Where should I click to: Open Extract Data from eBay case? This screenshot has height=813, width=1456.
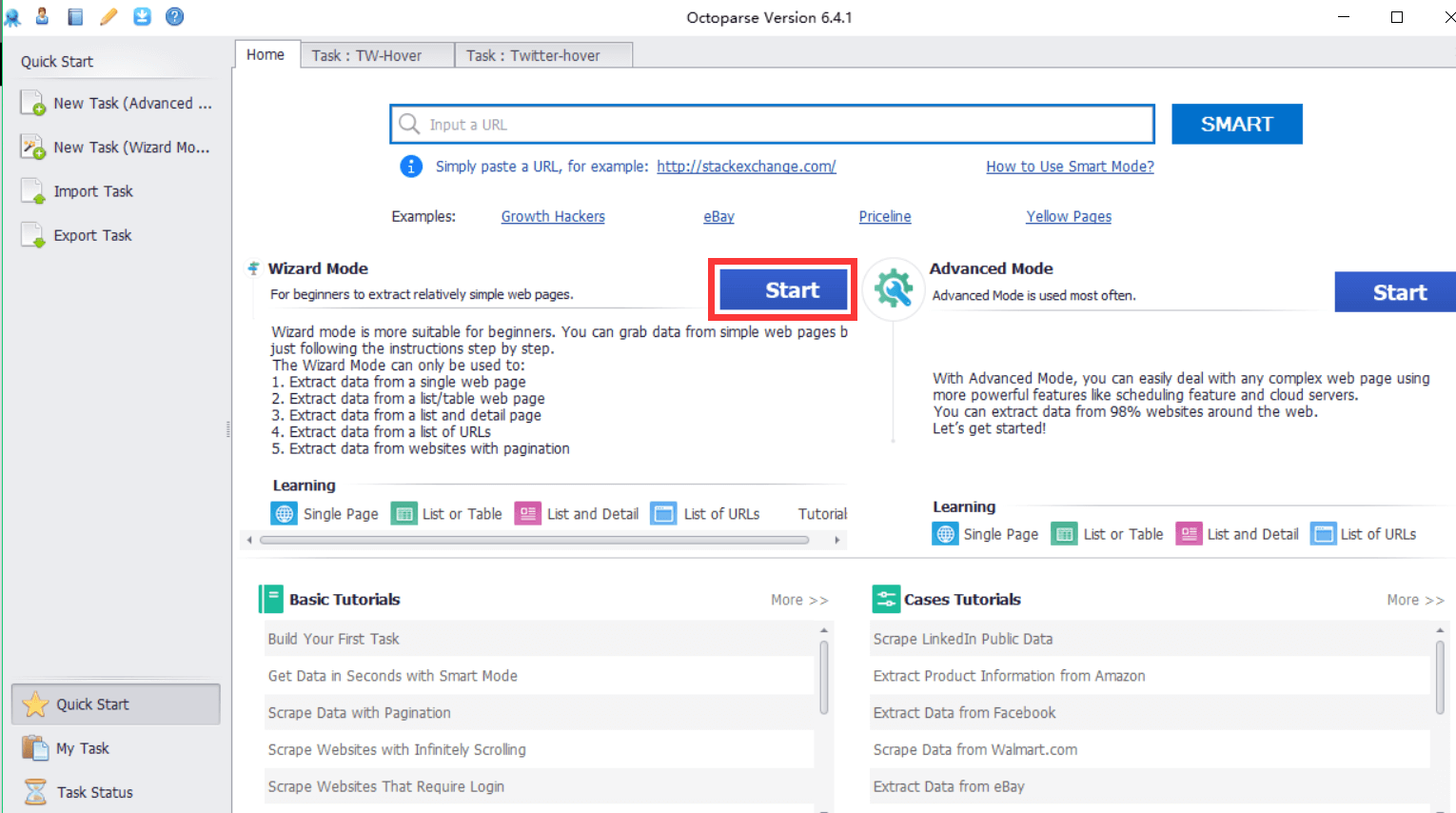tap(1150, 786)
